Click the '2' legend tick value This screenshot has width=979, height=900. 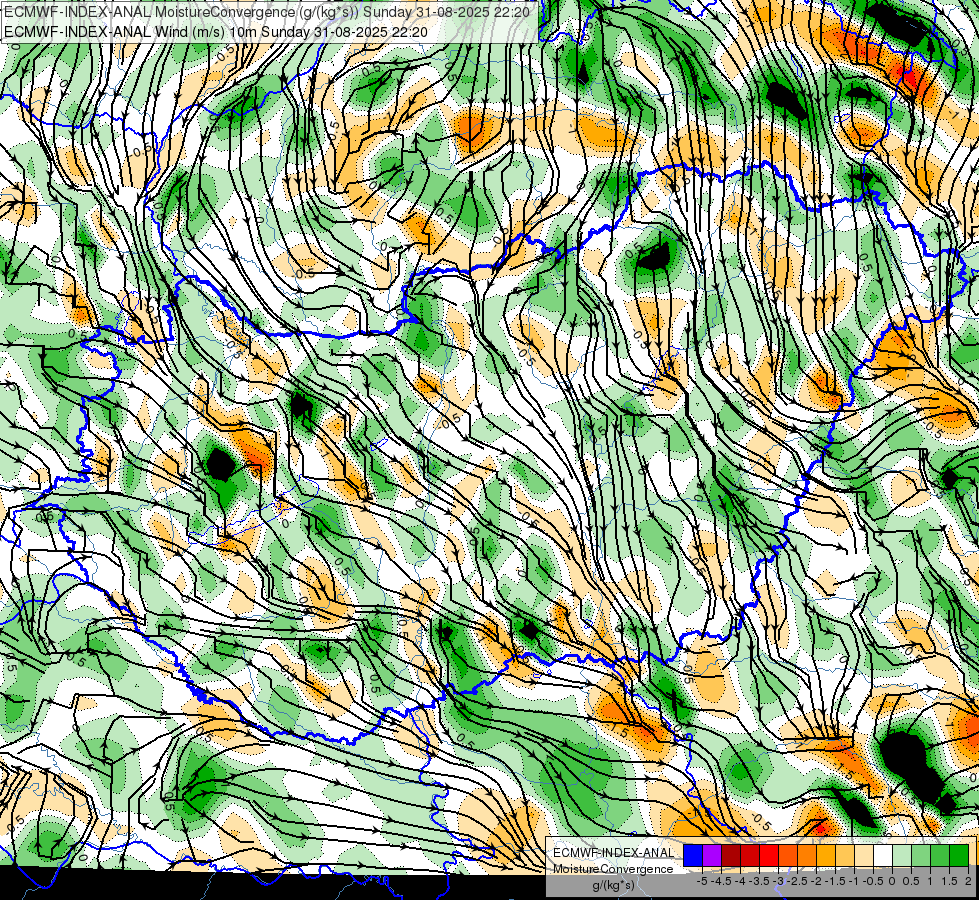coord(968,881)
